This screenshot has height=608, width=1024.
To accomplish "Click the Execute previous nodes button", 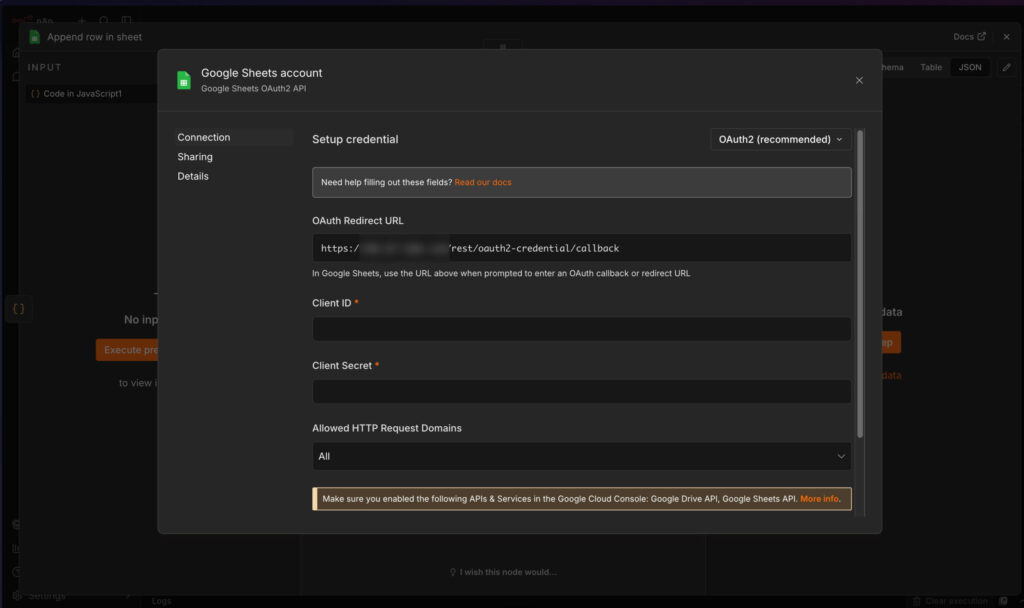I will 127,350.
